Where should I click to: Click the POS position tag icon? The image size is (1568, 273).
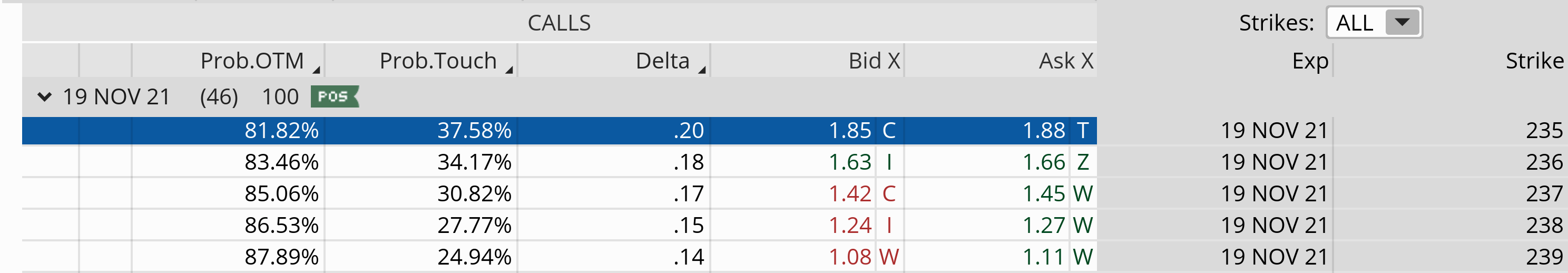pos(334,97)
